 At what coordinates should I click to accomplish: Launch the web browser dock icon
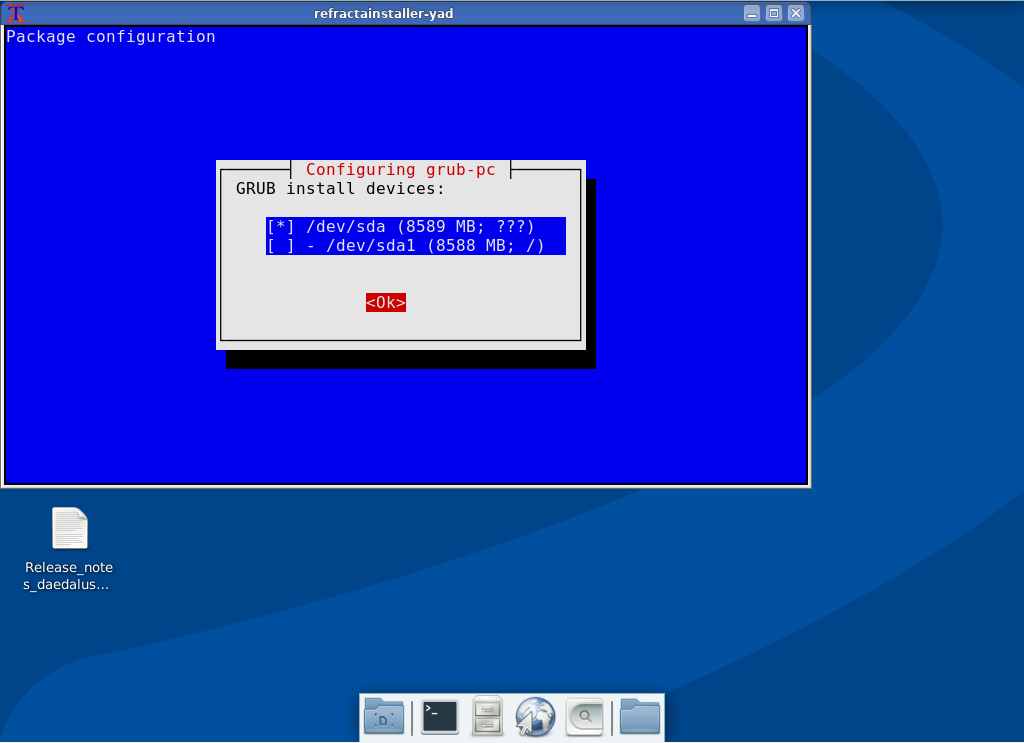coord(535,716)
